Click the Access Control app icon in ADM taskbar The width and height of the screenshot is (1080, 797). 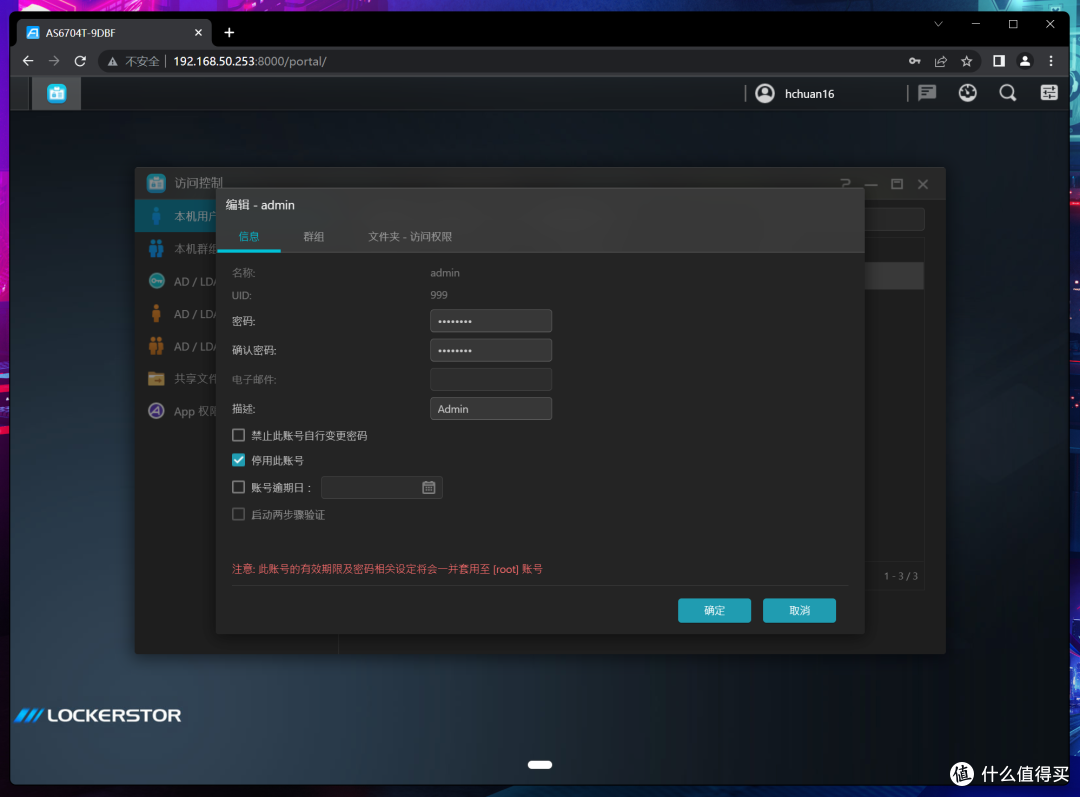tap(57, 93)
